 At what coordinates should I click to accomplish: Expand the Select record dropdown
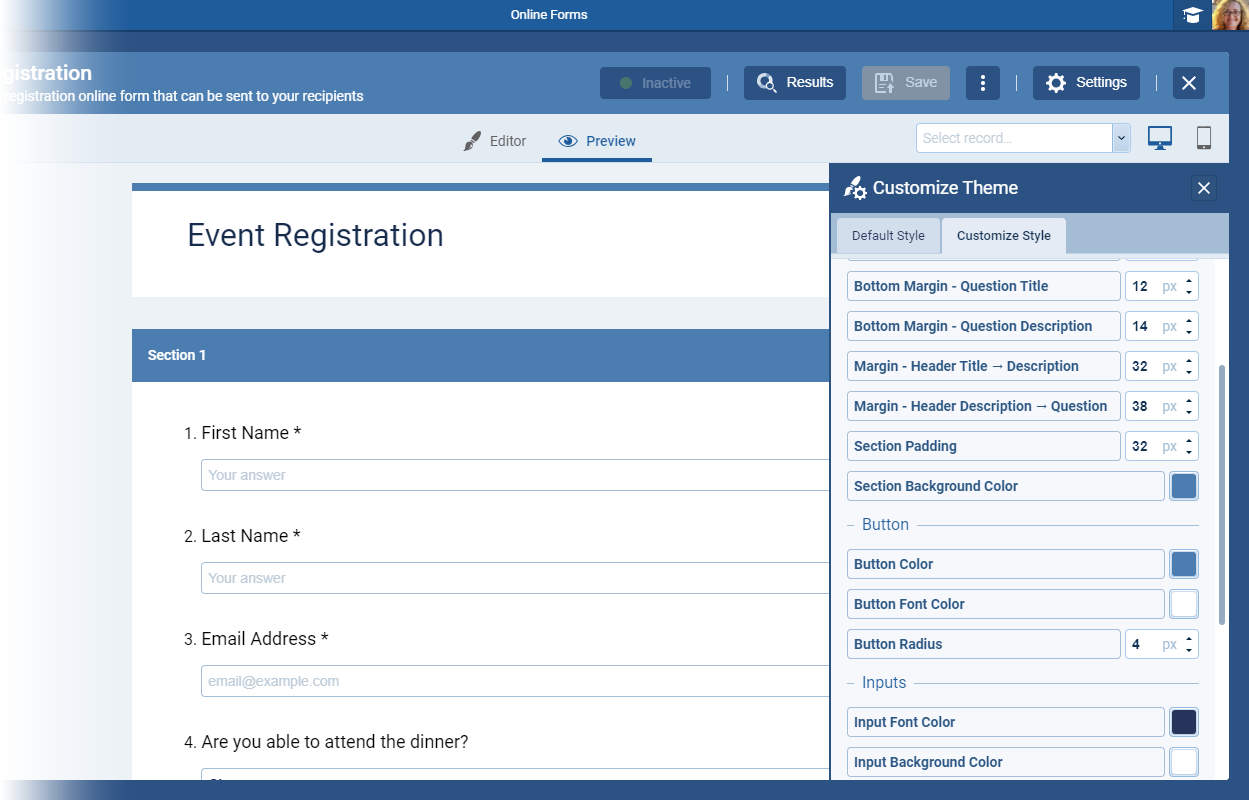click(x=1121, y=138)
